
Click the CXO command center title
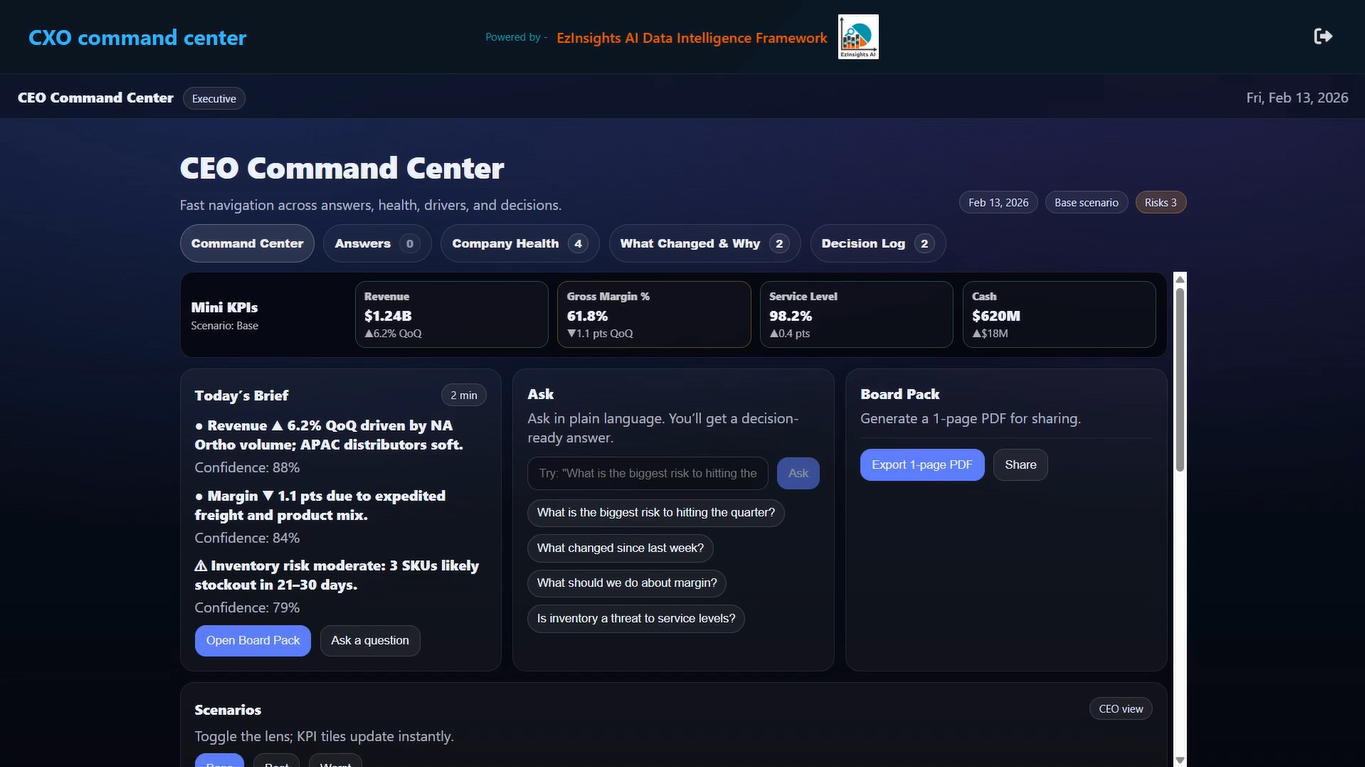(x=137, y=38)
